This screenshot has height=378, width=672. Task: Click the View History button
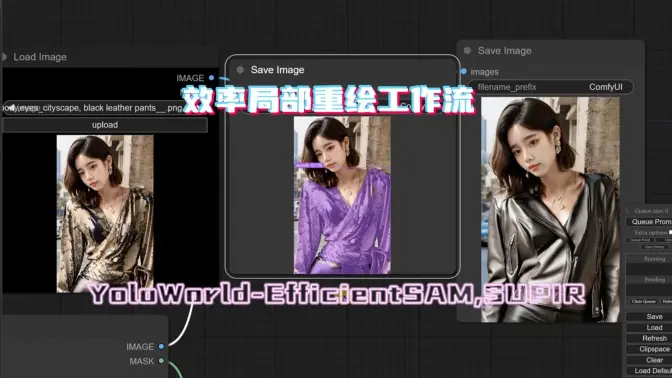654,247
